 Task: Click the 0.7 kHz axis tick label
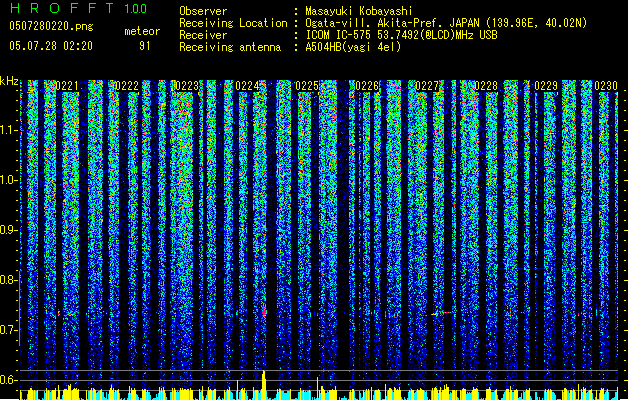tap(9, 330)
